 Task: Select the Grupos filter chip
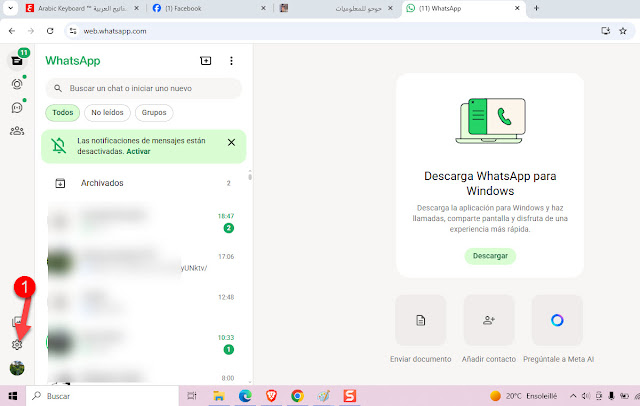pos(154,113)
